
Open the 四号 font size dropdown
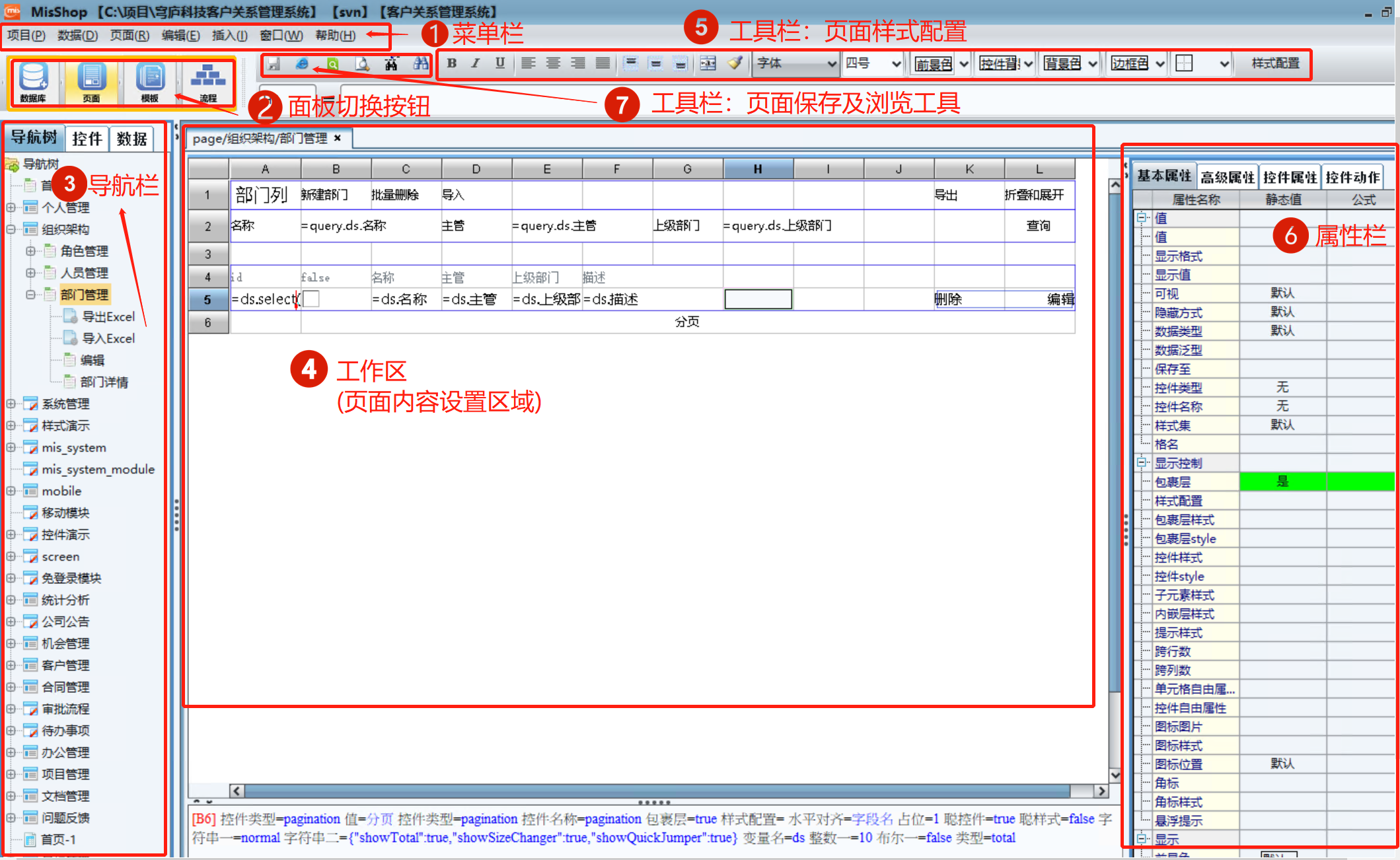pyautogui.click(x=895, y=64)
